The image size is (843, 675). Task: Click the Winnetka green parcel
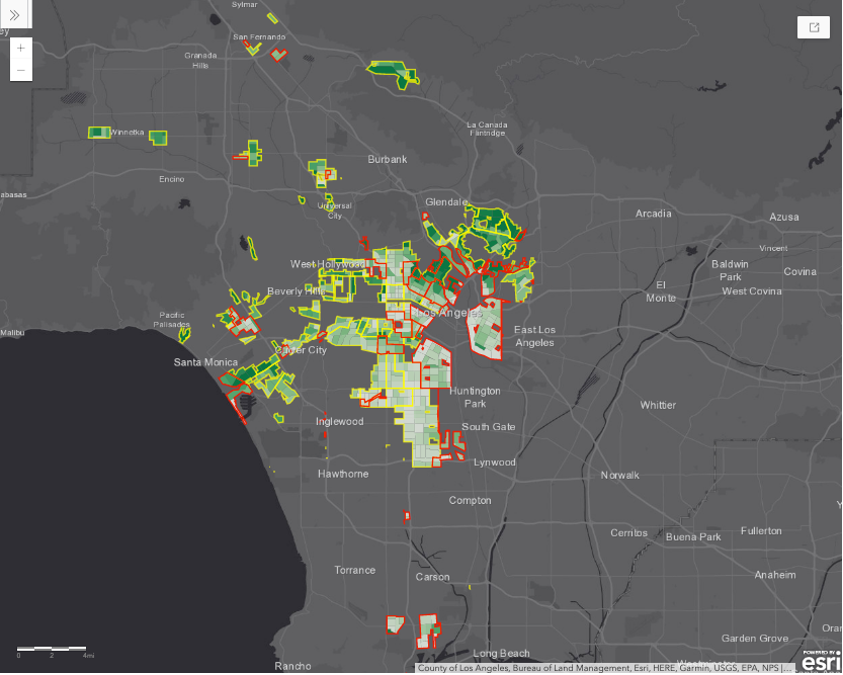pos(99,132)
